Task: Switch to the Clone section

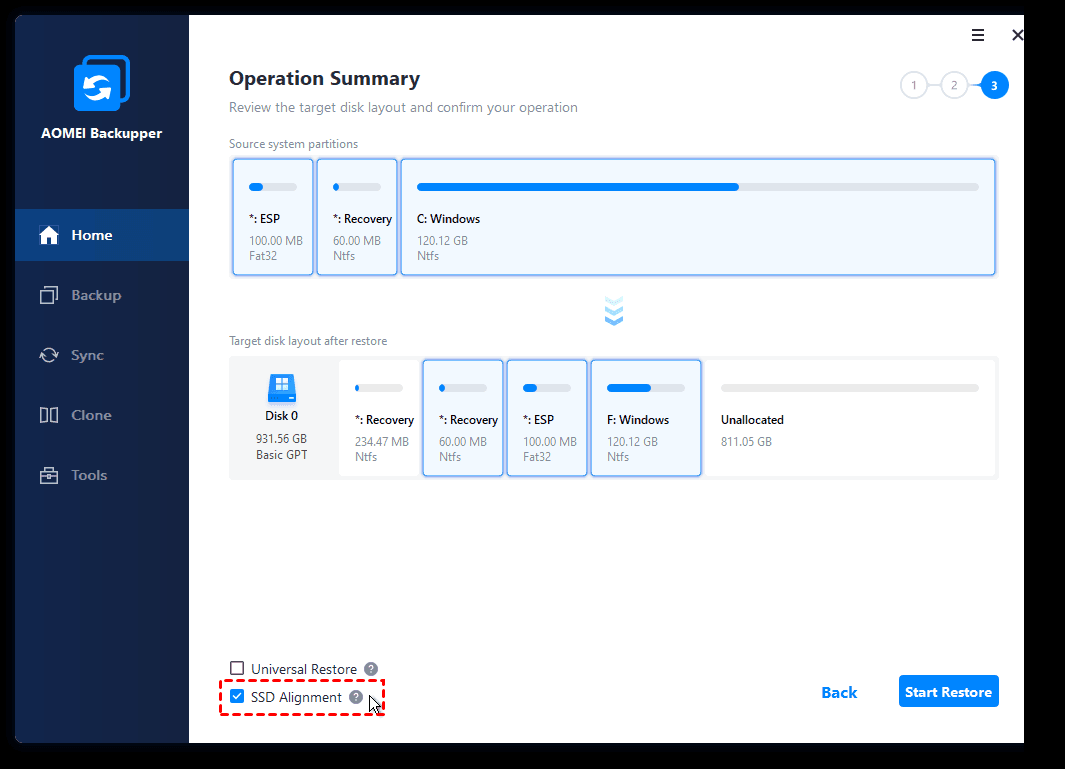Action: pos(92,415)
